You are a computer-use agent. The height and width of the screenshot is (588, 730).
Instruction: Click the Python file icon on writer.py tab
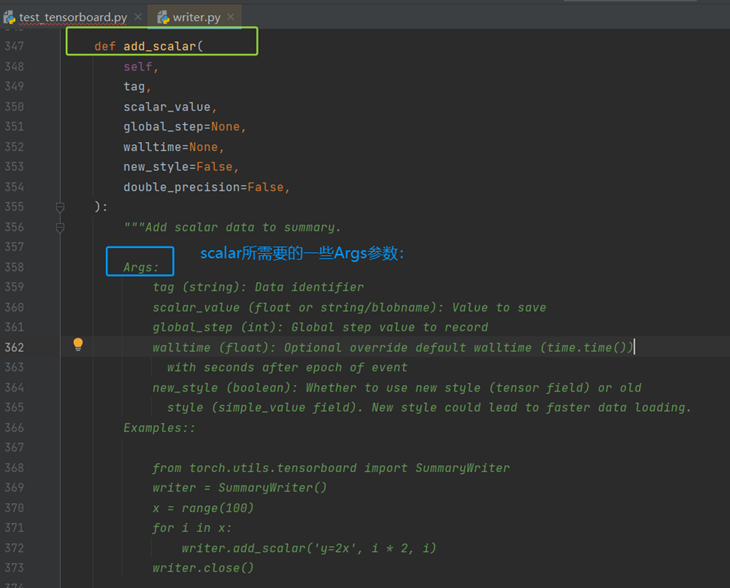pyautogui.click(x=163, y=17)
